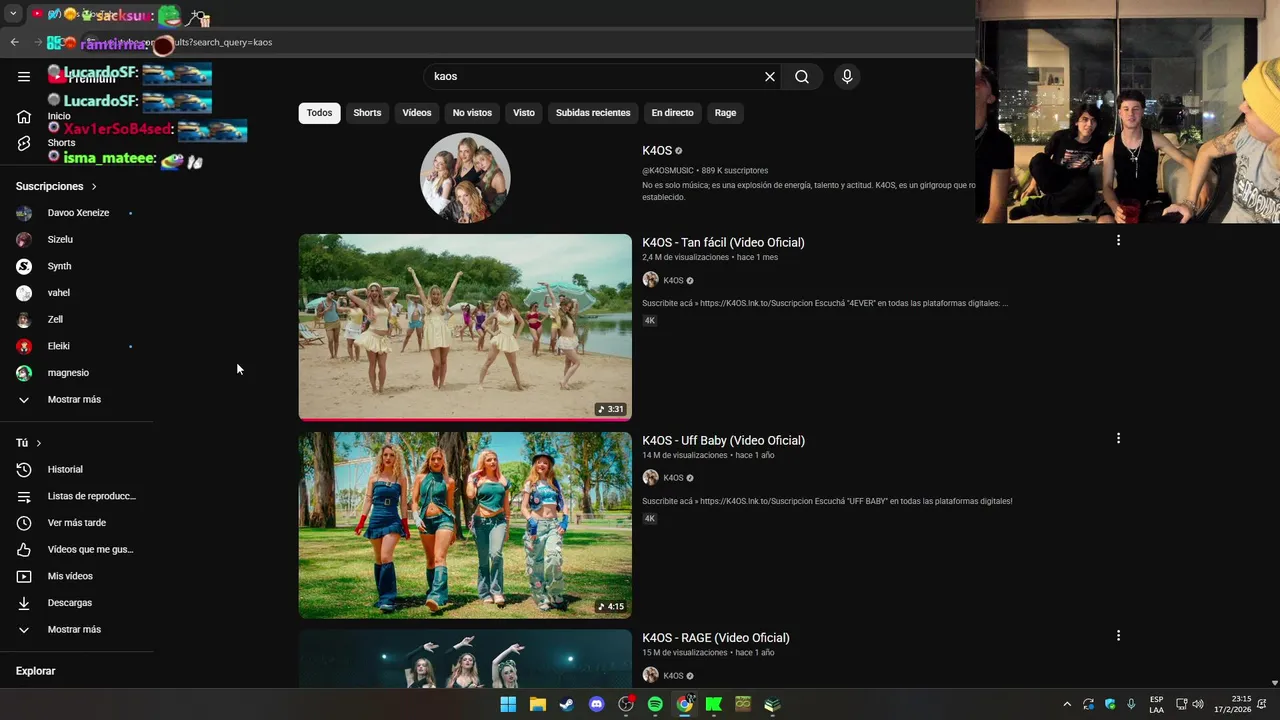Go to Inicio home icon
This screenshot has width=1280, height=720.
(x=24, y=117)
